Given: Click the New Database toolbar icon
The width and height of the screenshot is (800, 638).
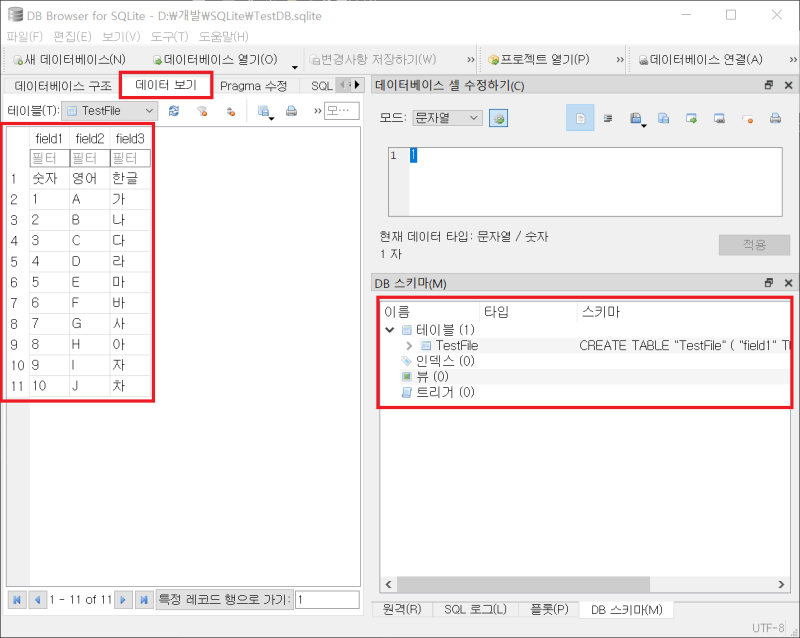Looking at the screenshot, I should 18,60.
